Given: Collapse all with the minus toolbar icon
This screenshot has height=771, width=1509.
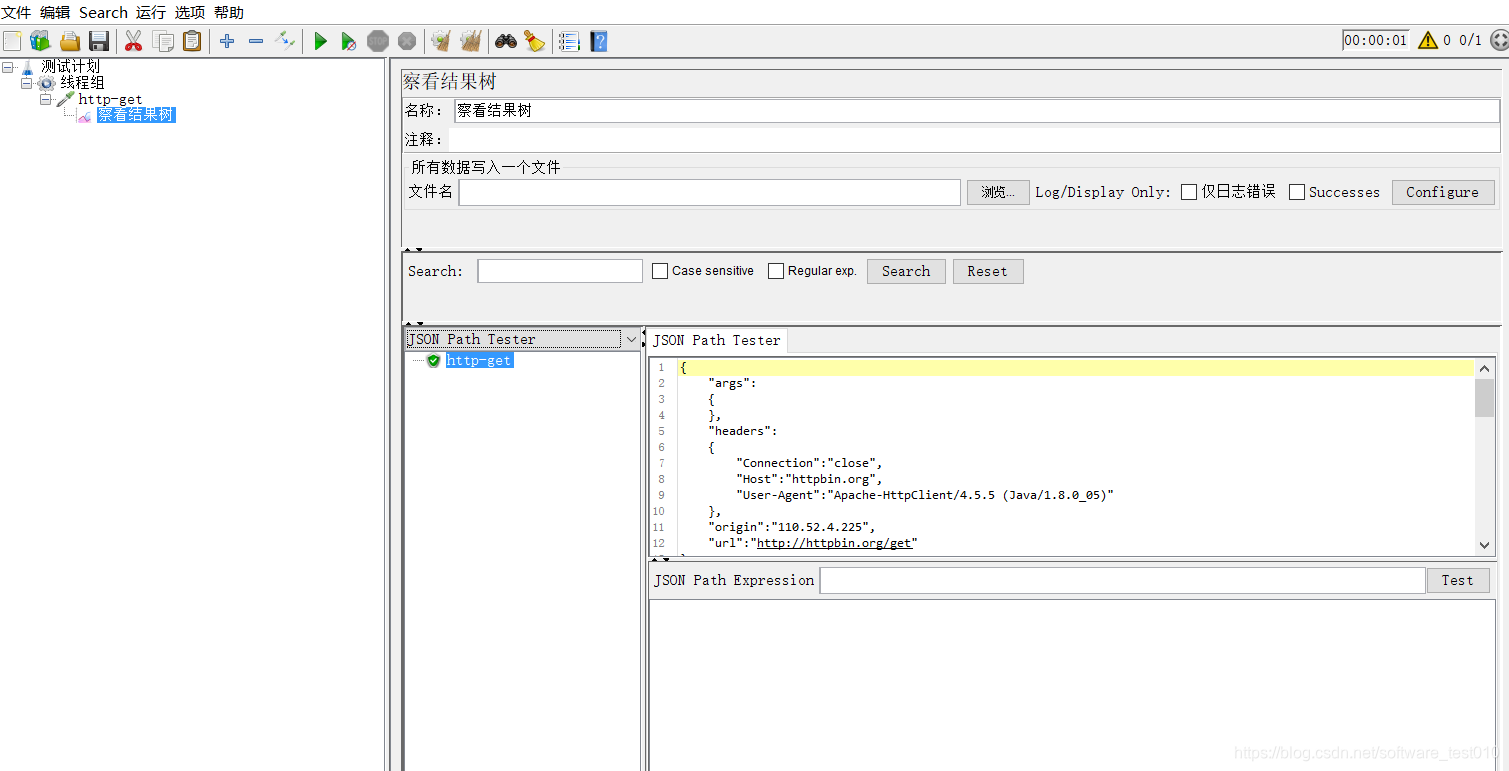Looking at the screenshot, I should [x=256, y=41].
